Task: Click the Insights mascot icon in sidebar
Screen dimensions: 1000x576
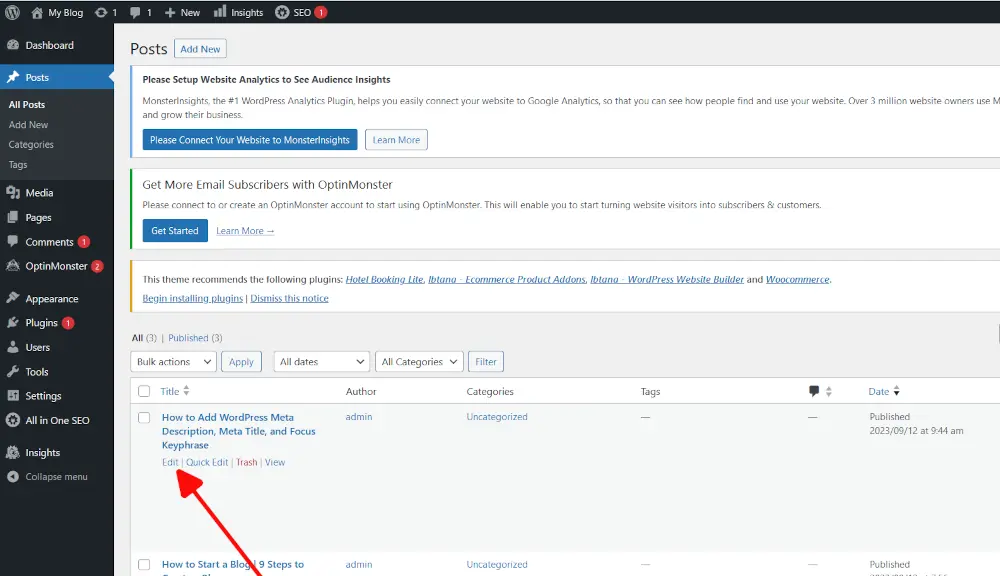Action: [13, 452]
